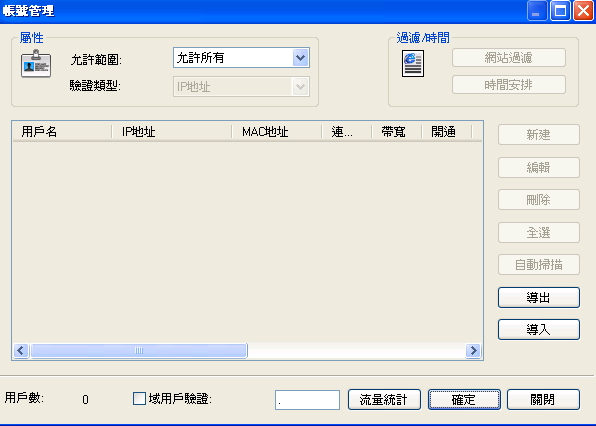The image size is (596, 426).
Task: Click the 導入 button
Action: point(539,329)
